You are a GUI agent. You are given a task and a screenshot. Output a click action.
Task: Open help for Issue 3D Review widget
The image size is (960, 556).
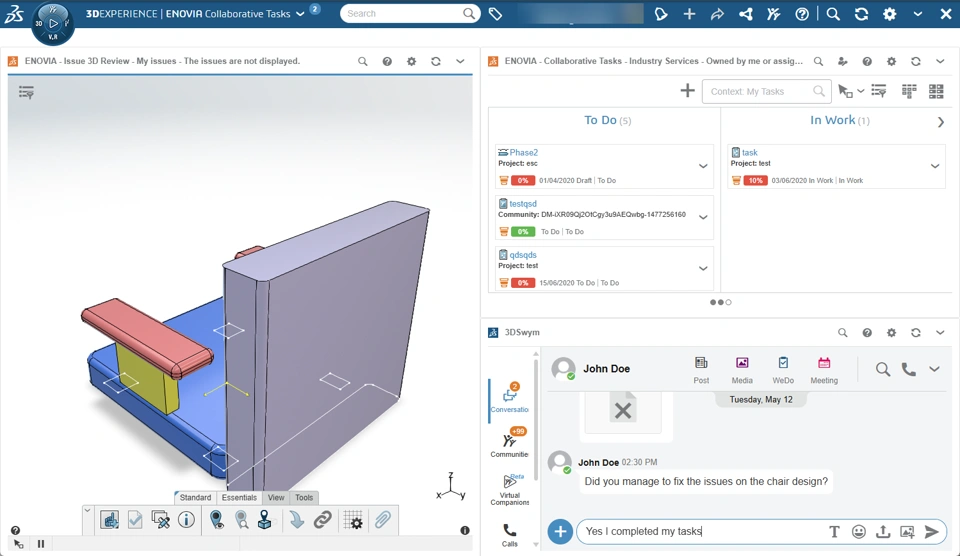pyautogui.click(x=387, y=61)
